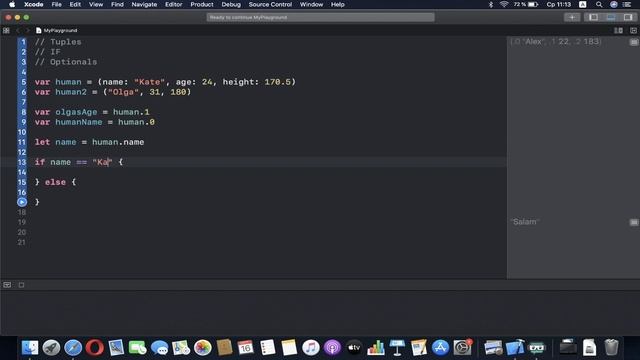Screen dimensions: 640x360
Task: Open Spotlight search in the menu bar
Action: pyautogui.click(x=599, y=4)
